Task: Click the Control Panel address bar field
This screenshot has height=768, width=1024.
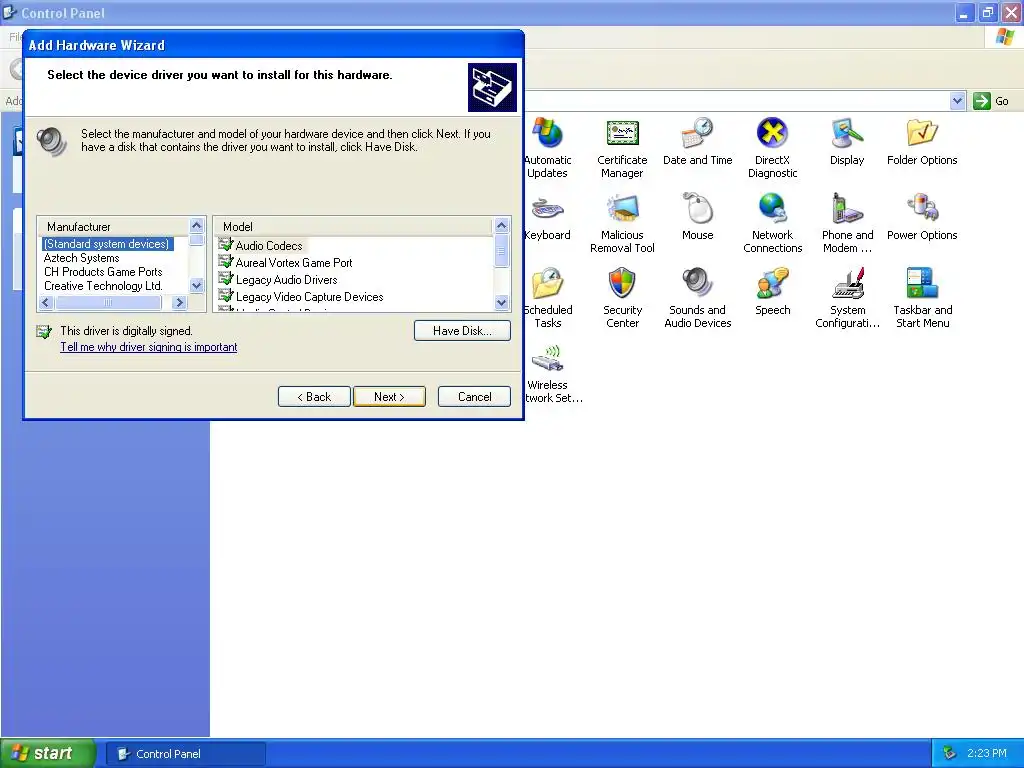Action: (736, 101)
